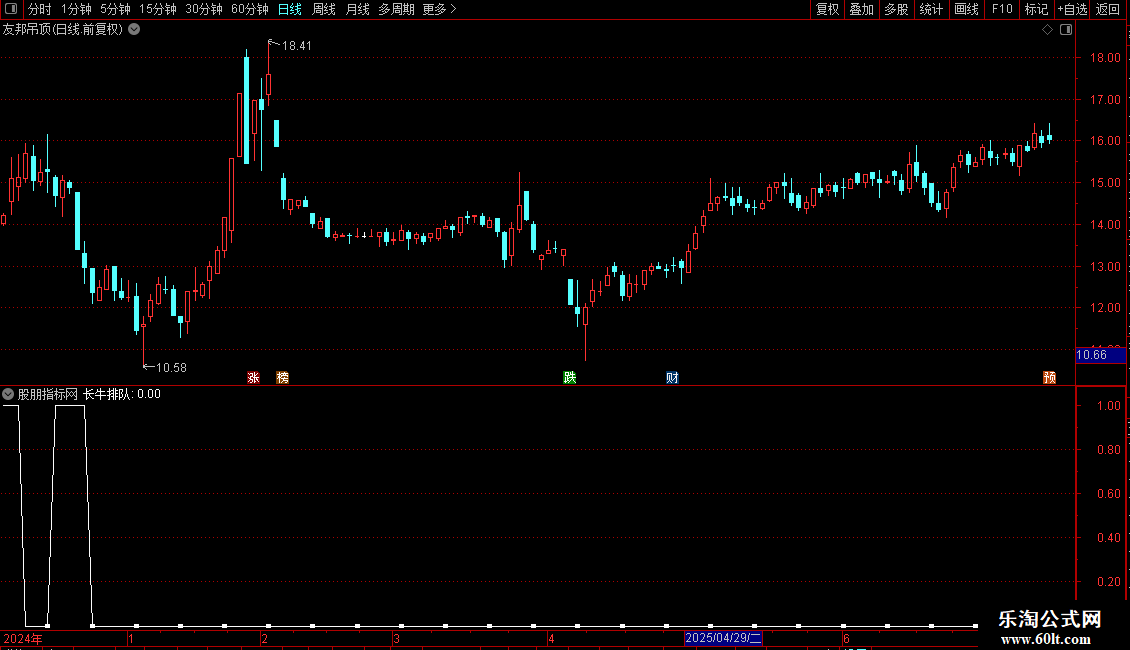
Task: Select the 15分钟 period
Action: click(158, 9)
